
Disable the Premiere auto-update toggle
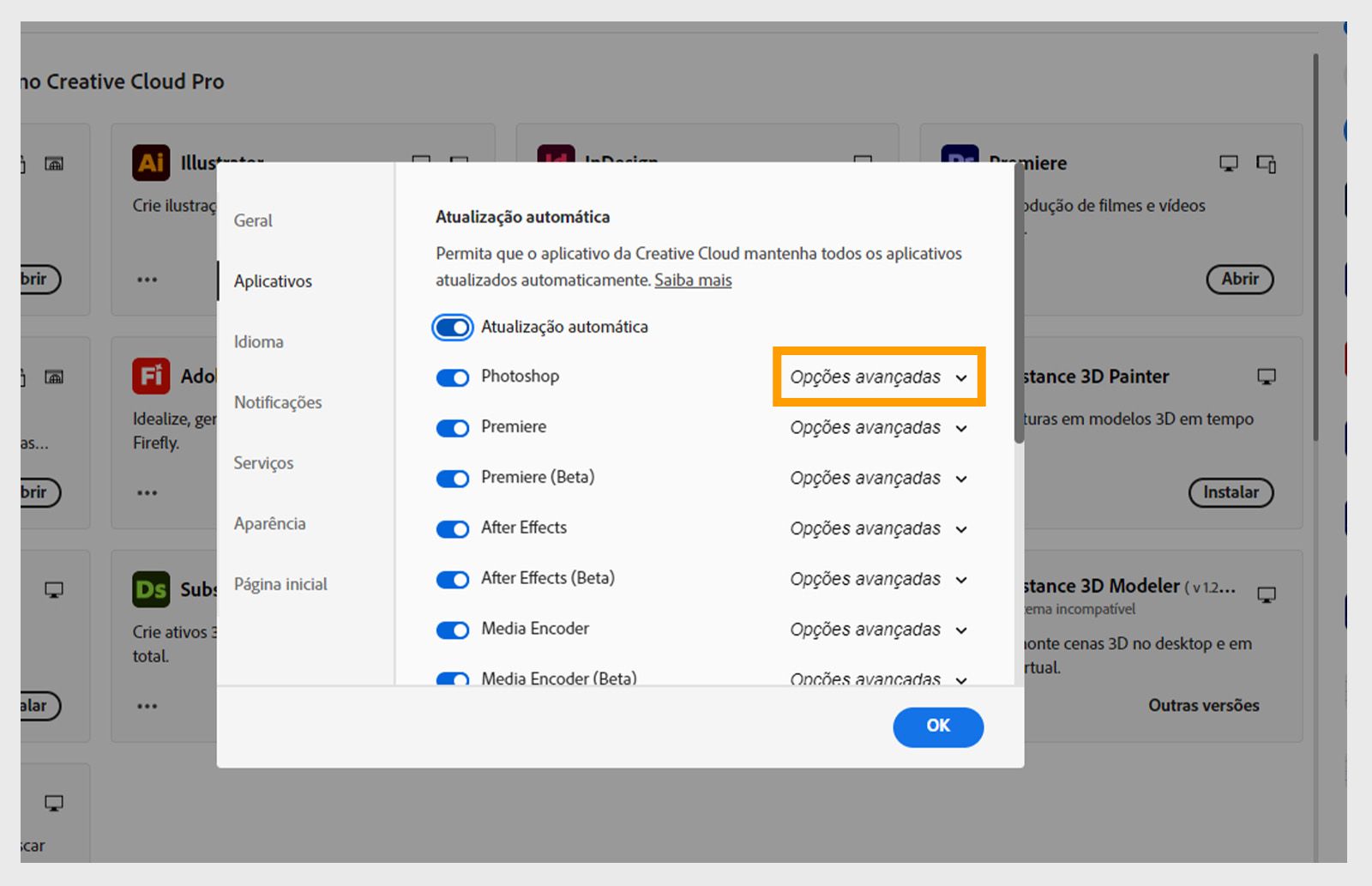(453, 428)
